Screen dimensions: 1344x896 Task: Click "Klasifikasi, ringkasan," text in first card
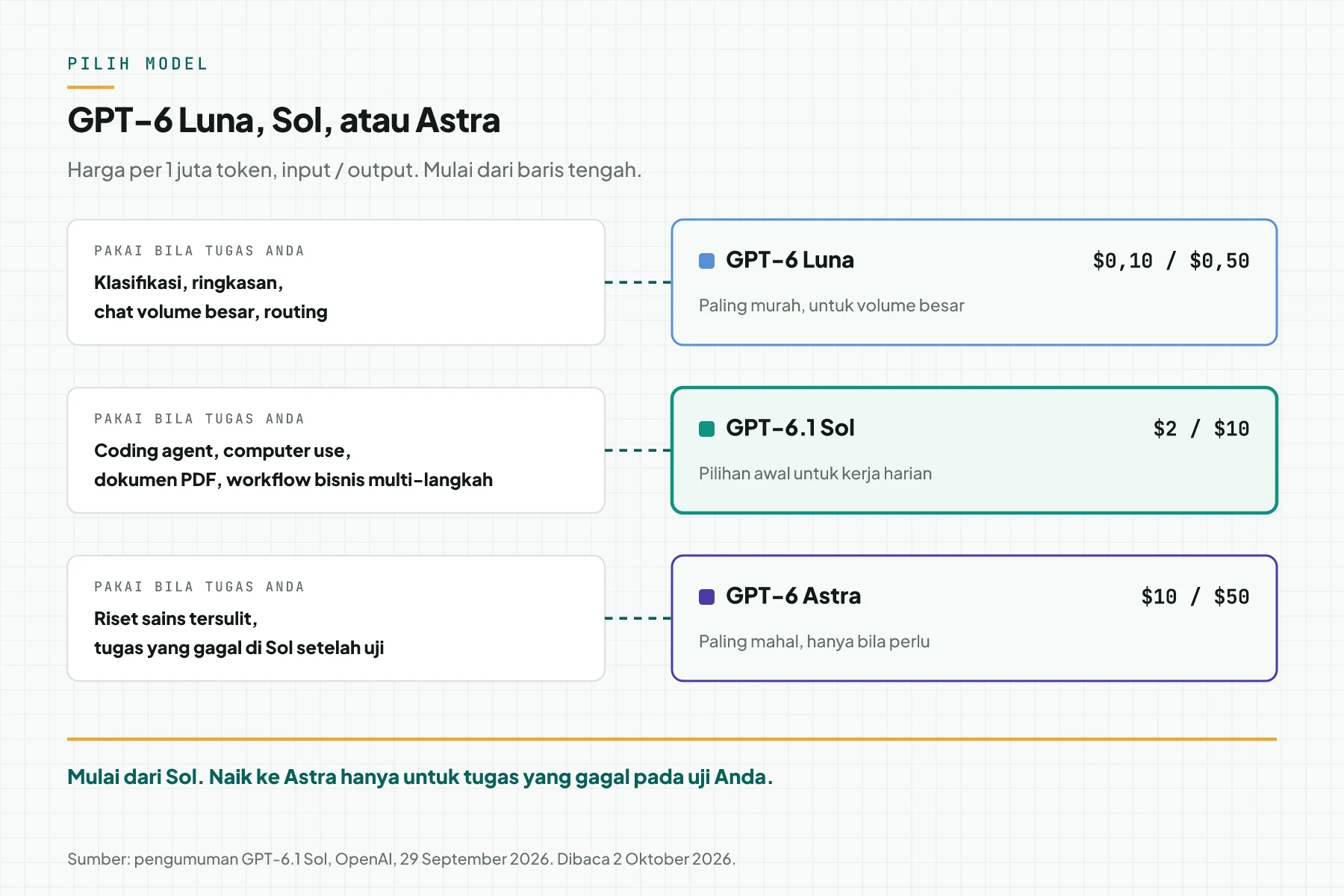(188, 283)
